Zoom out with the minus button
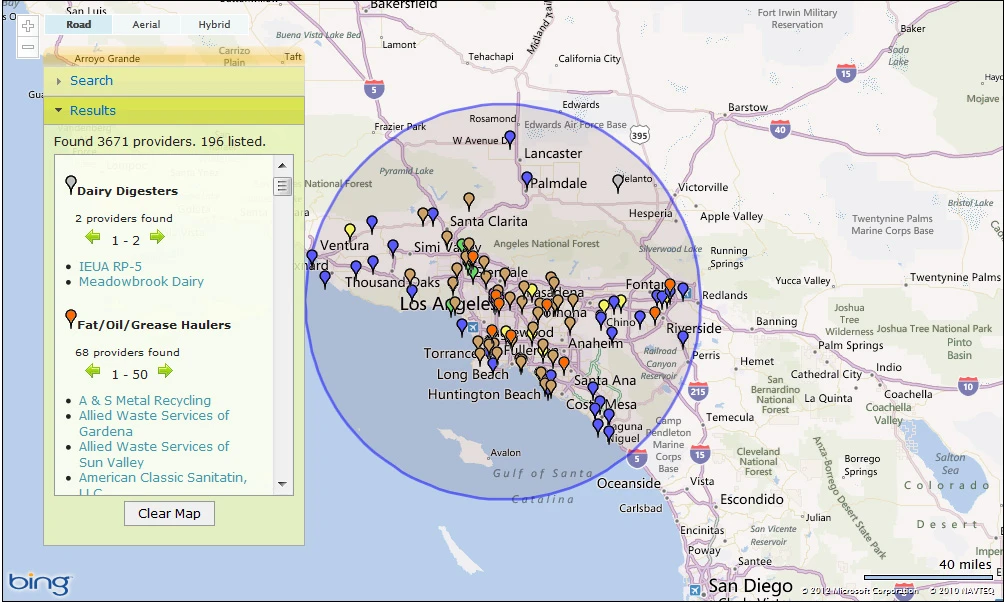This screenshot has height=602, width=1005. [x=28, y=47]
